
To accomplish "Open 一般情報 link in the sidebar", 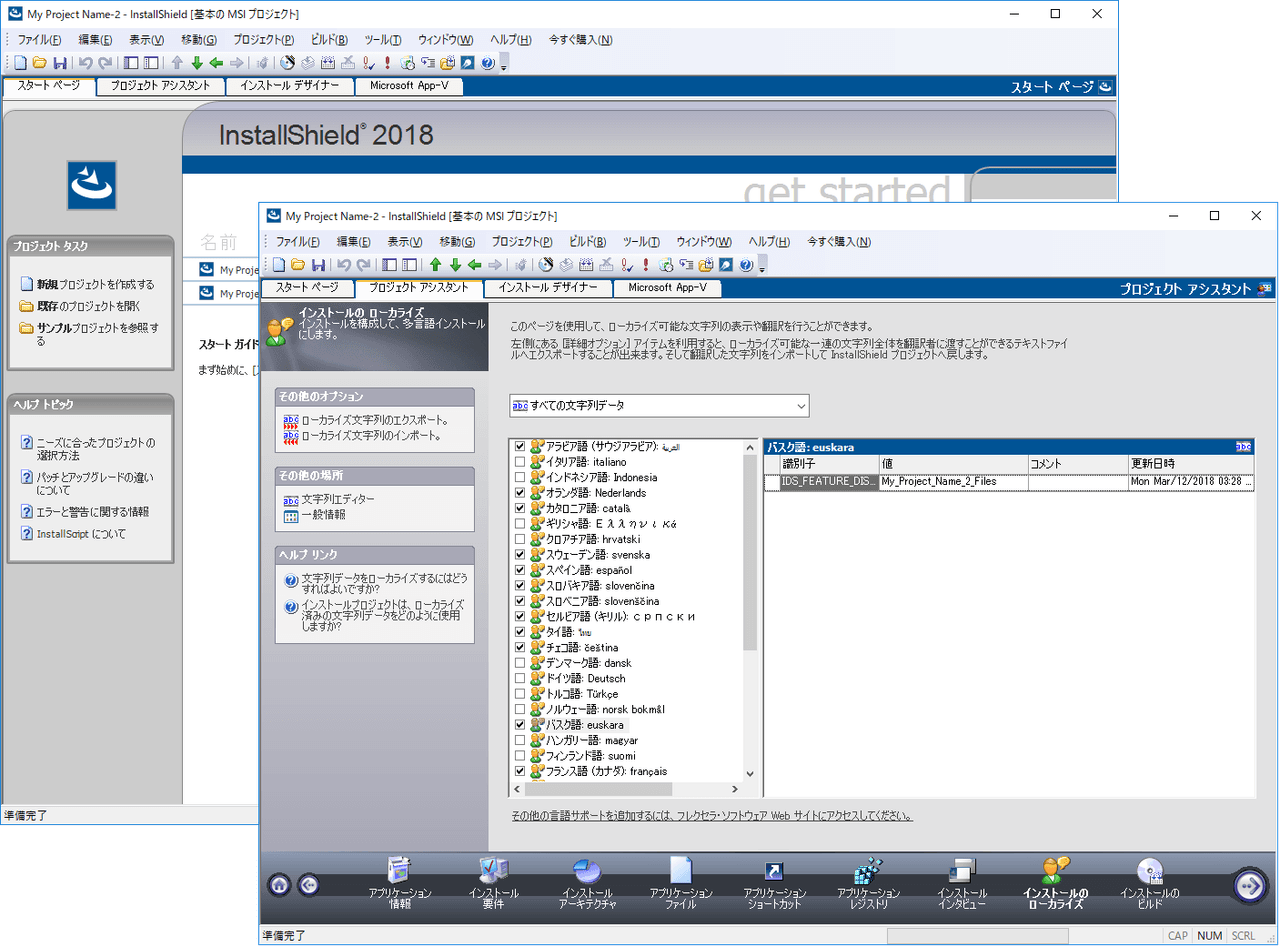I will (324, 515).
